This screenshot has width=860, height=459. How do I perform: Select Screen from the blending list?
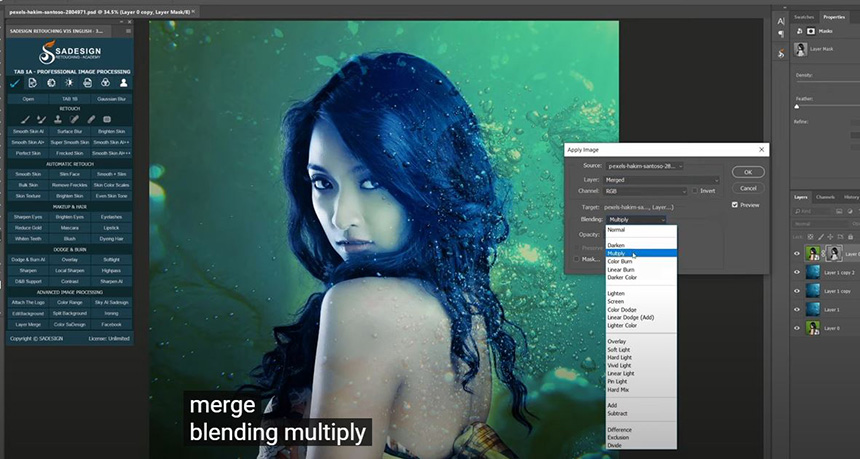click(x=617, y=302)
